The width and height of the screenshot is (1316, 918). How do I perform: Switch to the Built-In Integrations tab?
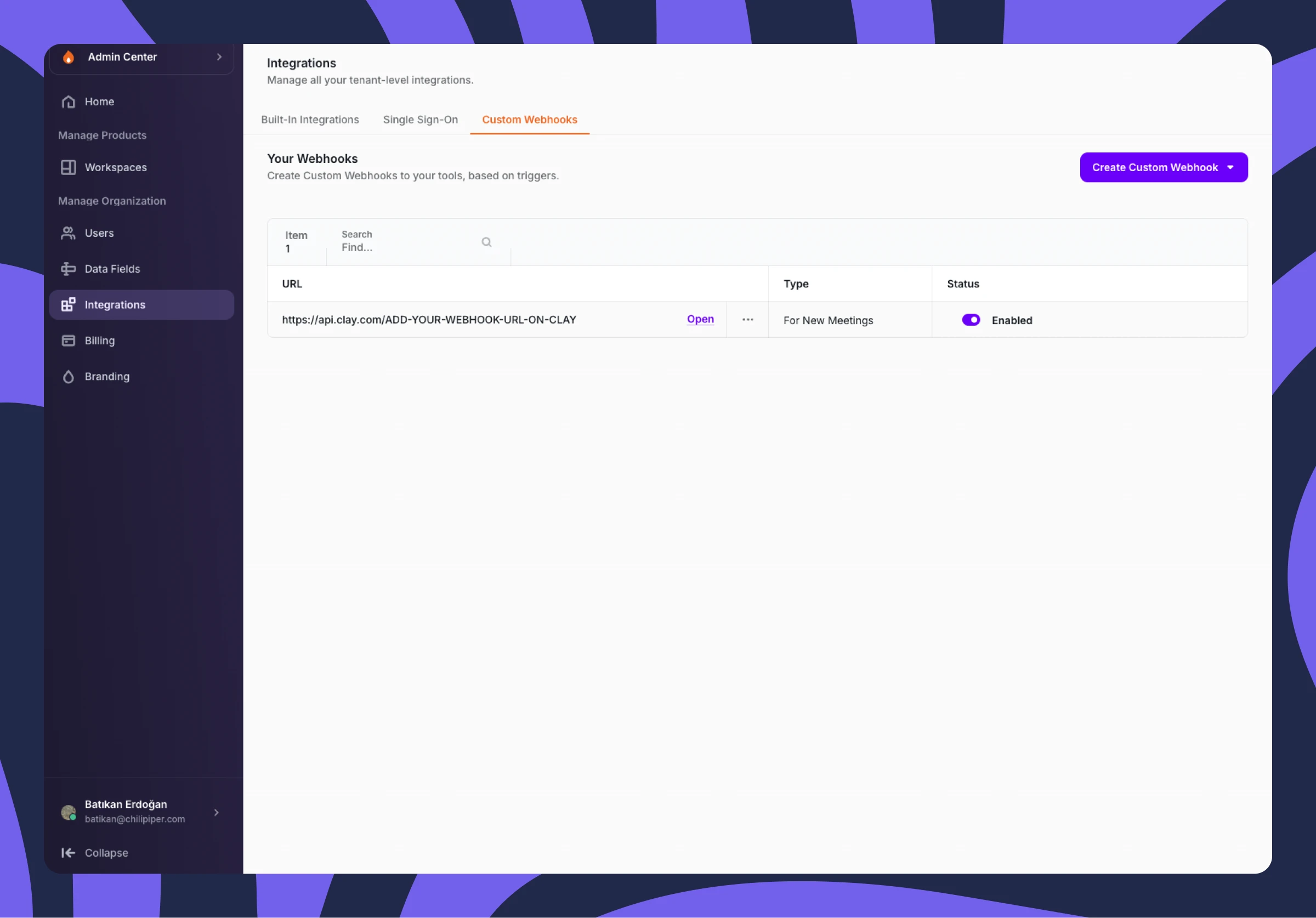coord(310,120)
